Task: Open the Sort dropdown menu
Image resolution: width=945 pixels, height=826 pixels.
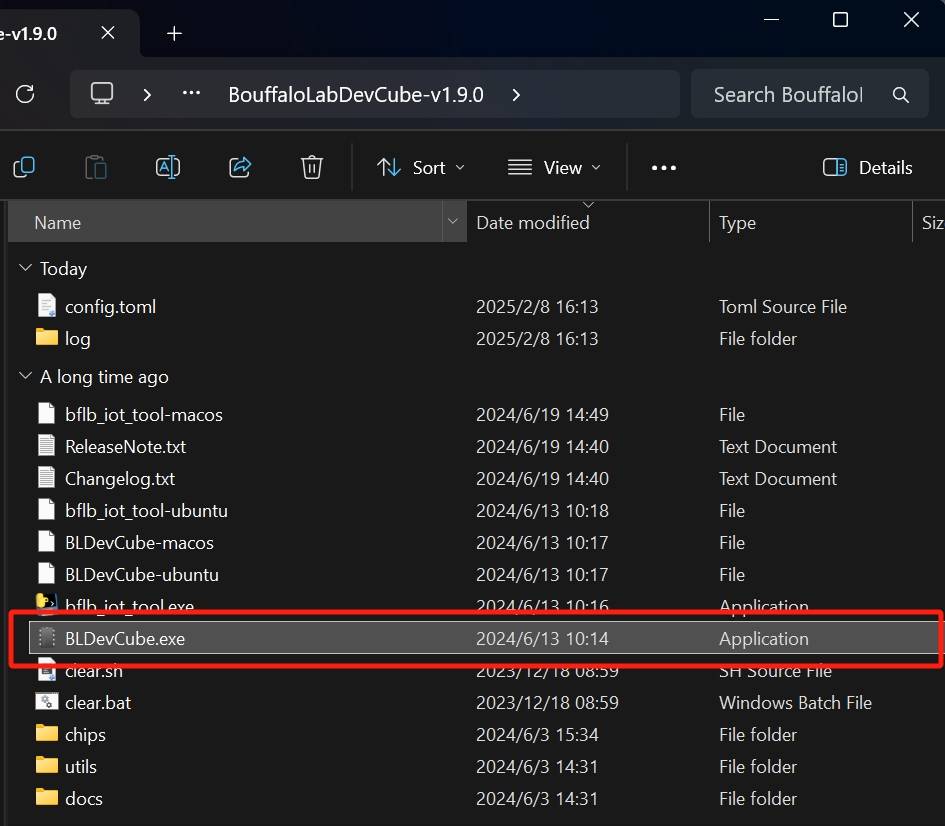Action: pos(421,167)
